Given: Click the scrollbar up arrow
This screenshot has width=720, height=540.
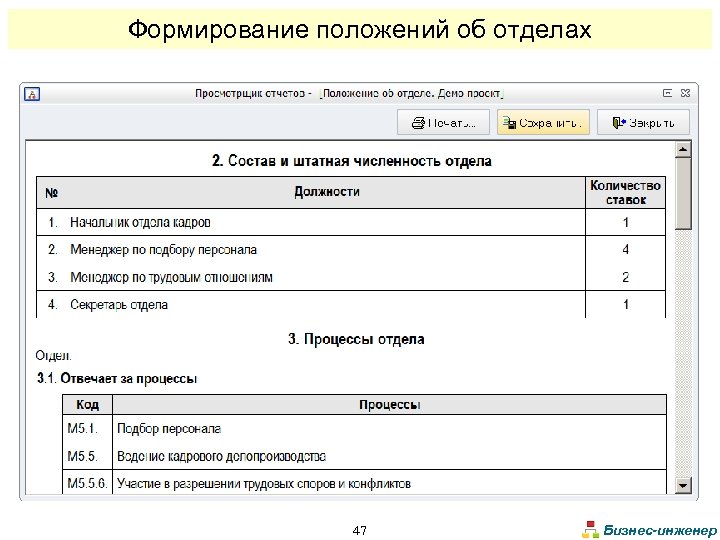Looking at the screenshot, I should click(x=683, y=150).
